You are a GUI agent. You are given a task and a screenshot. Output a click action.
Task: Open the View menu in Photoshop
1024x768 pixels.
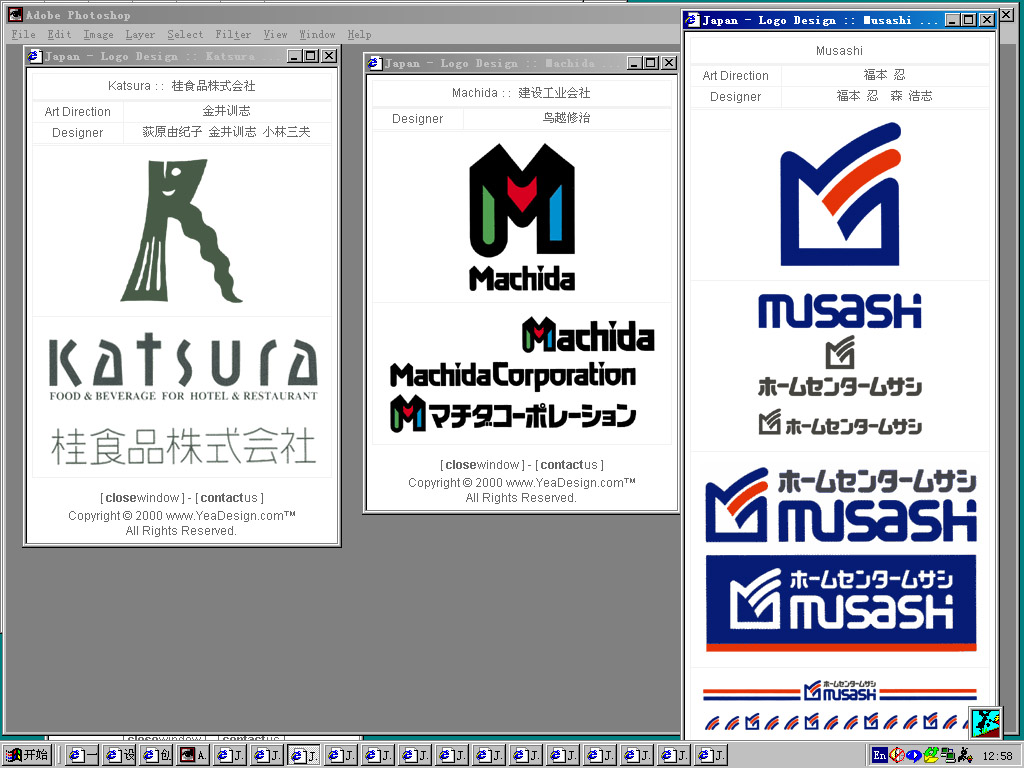[276, 35]
